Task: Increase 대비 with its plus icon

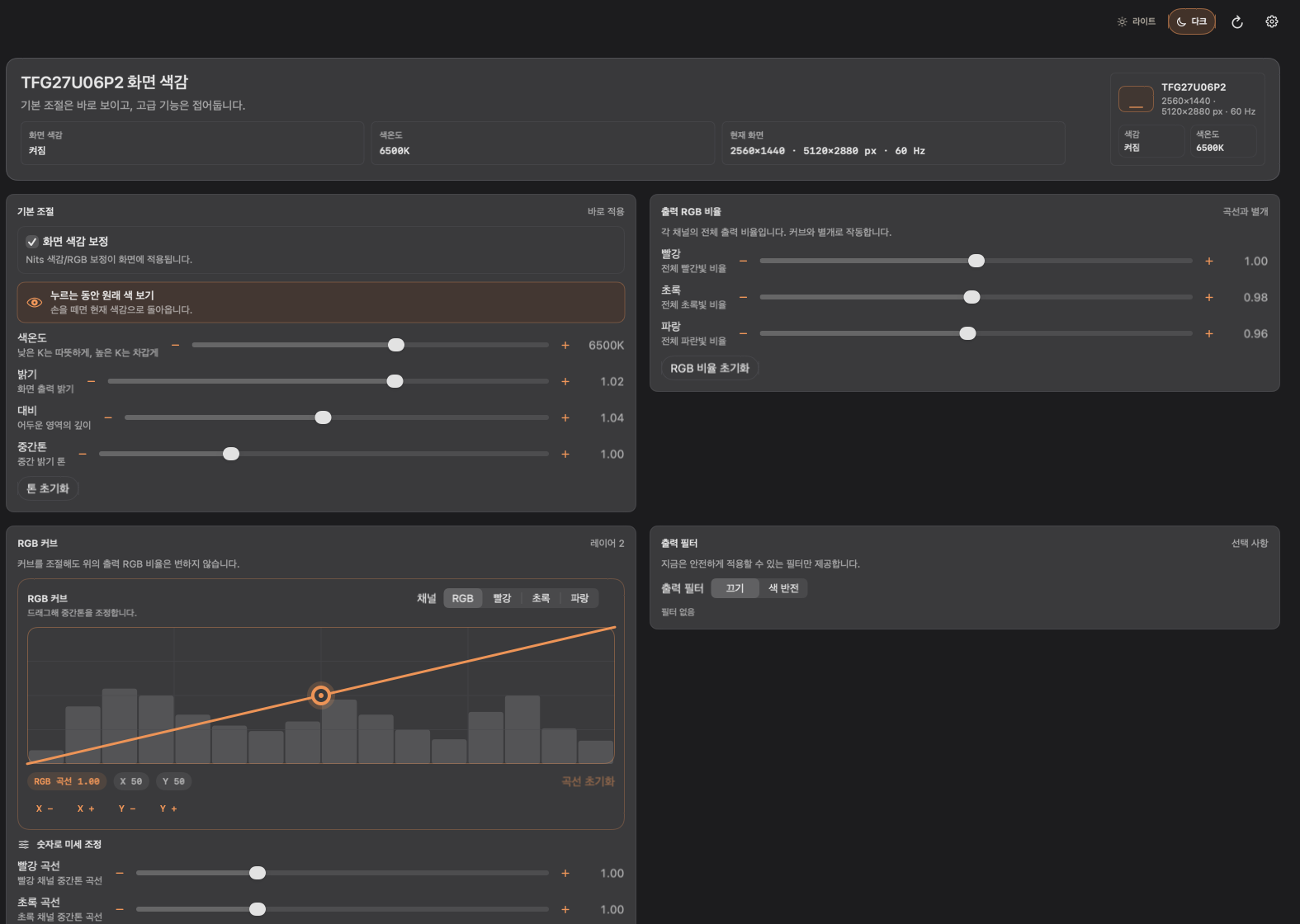Action: tap(565, 417)
